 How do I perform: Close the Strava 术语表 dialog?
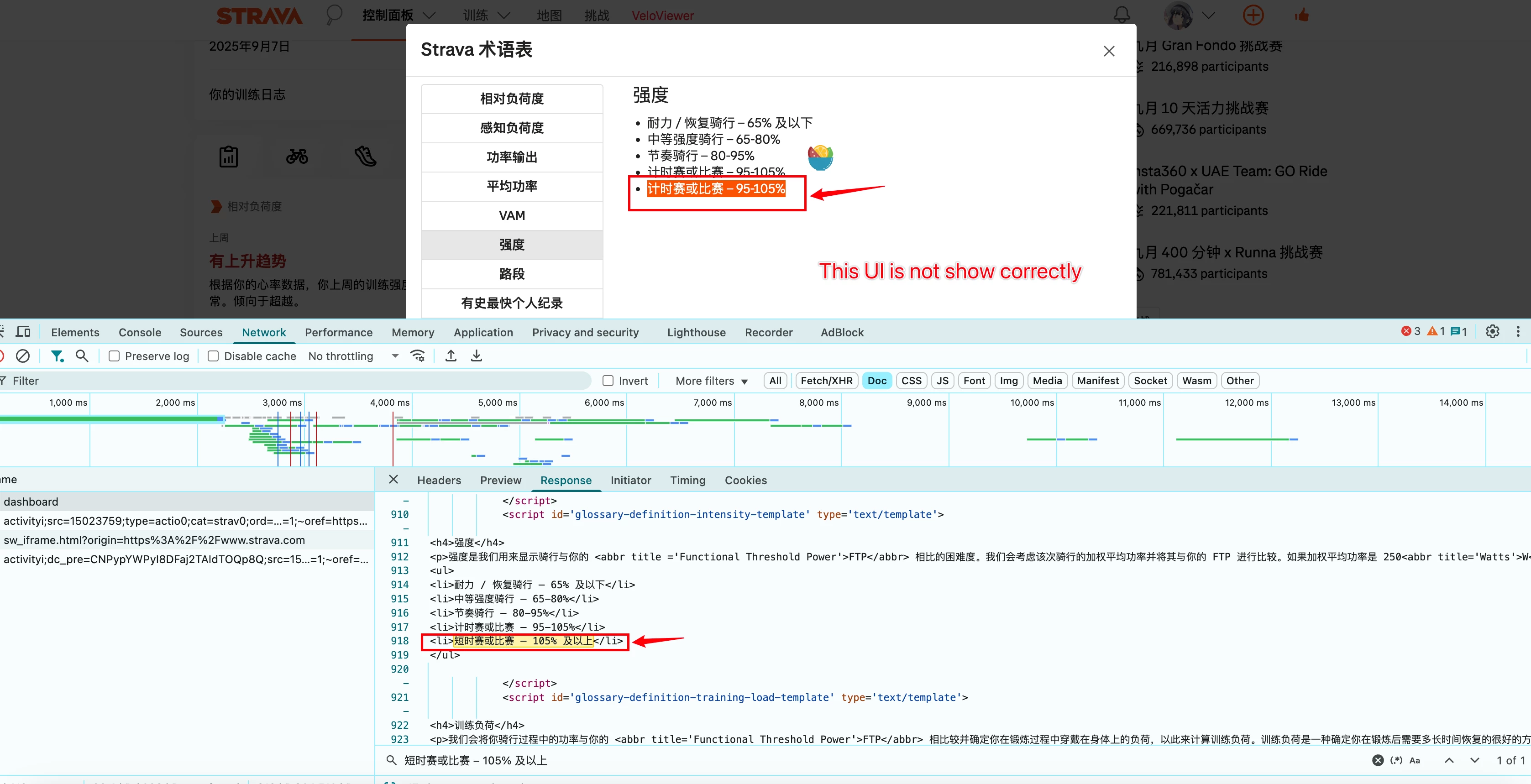(1109, 51)
